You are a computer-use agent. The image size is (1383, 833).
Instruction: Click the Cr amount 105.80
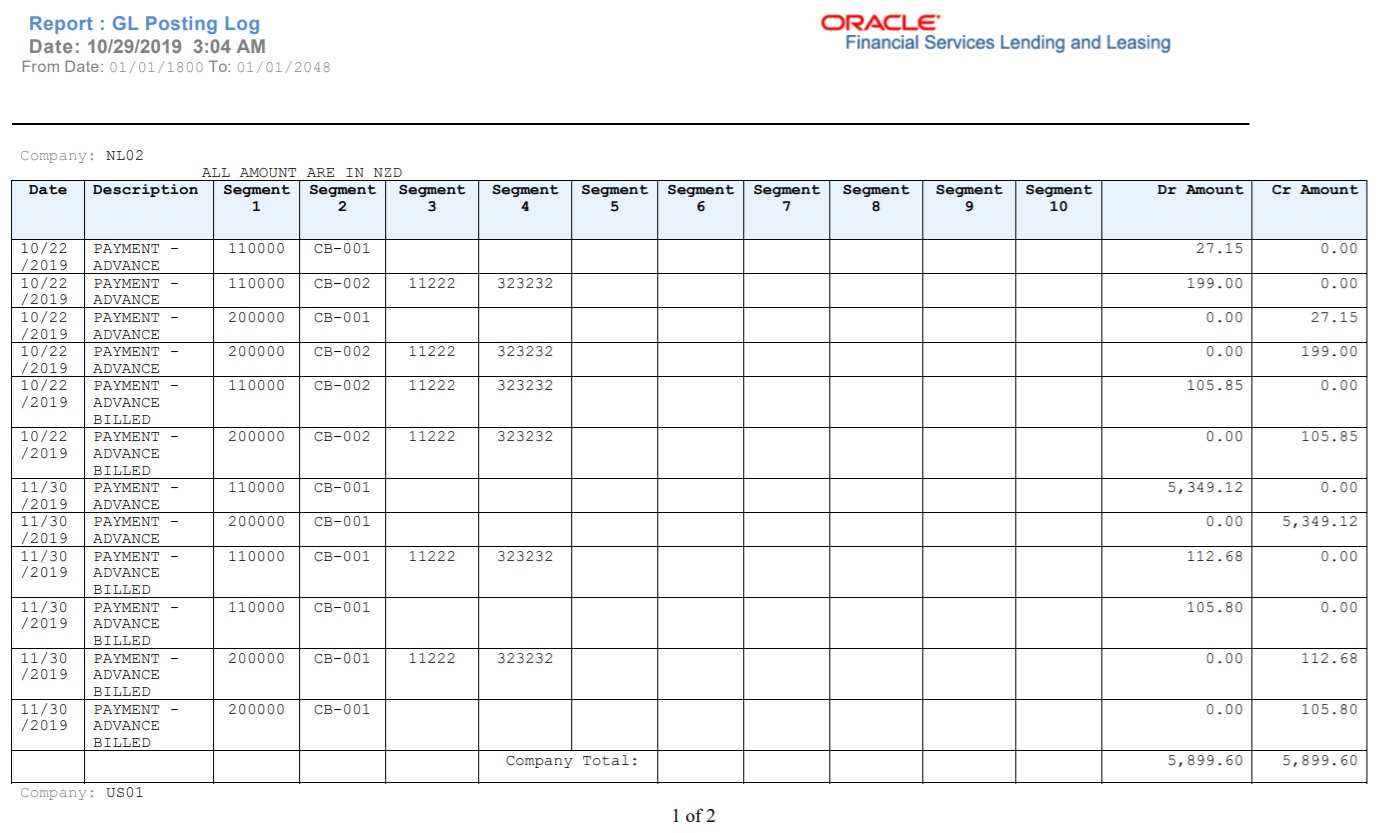1330,709
